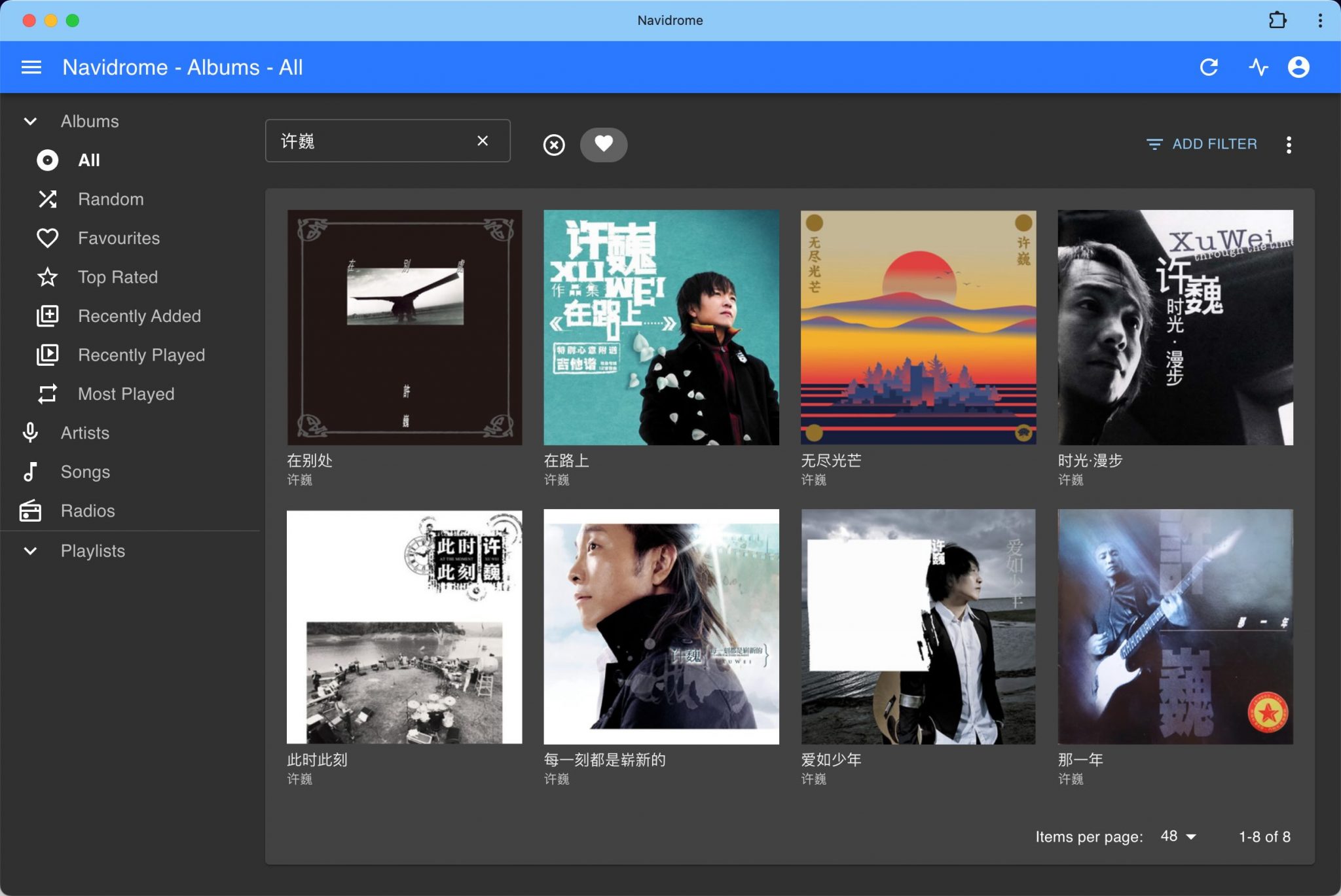Remove the favourites filter using circled X
This screenshot has width=1341, height=896.
[x=554, y=145]
